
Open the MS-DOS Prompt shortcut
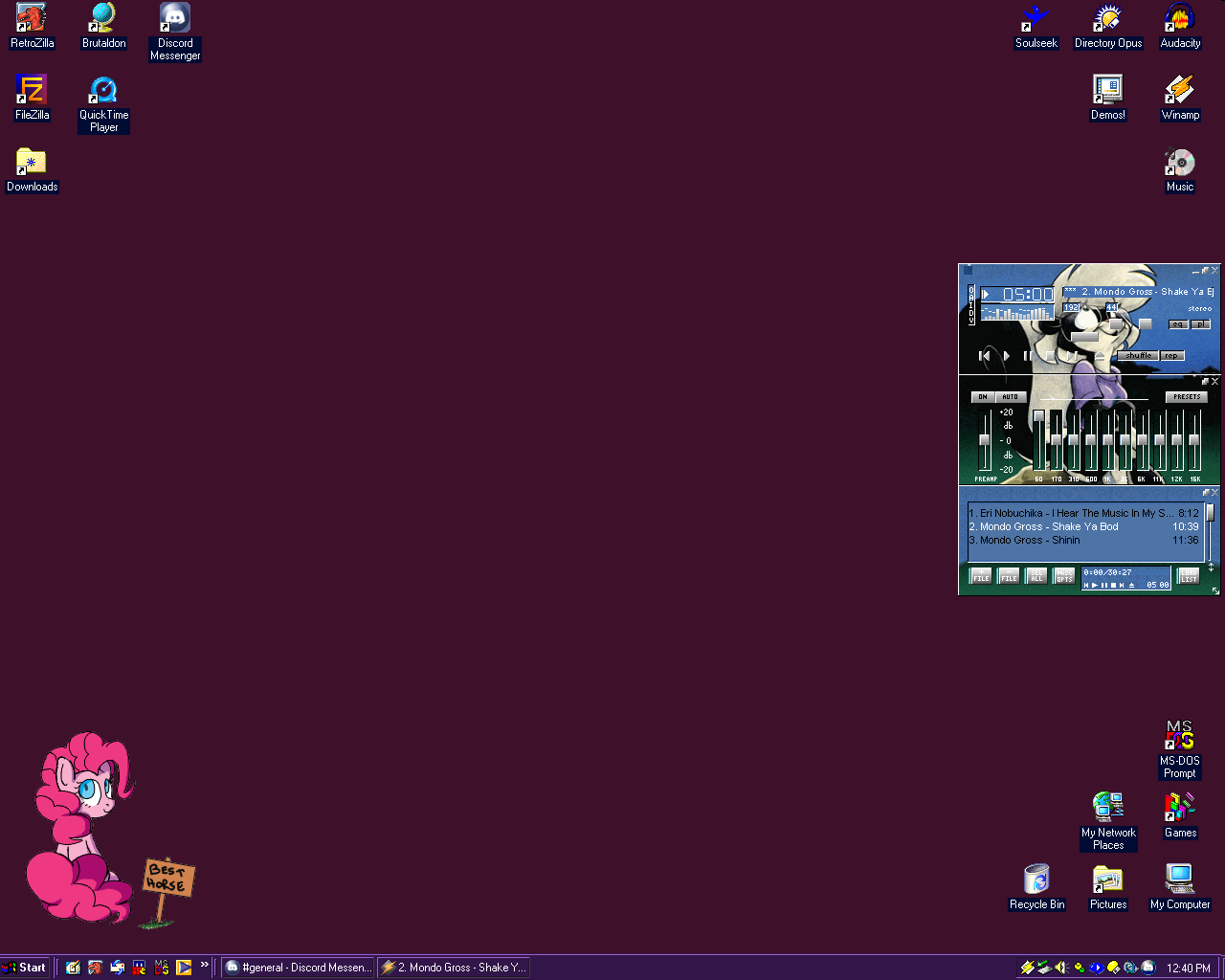[x=1179, y=737]
